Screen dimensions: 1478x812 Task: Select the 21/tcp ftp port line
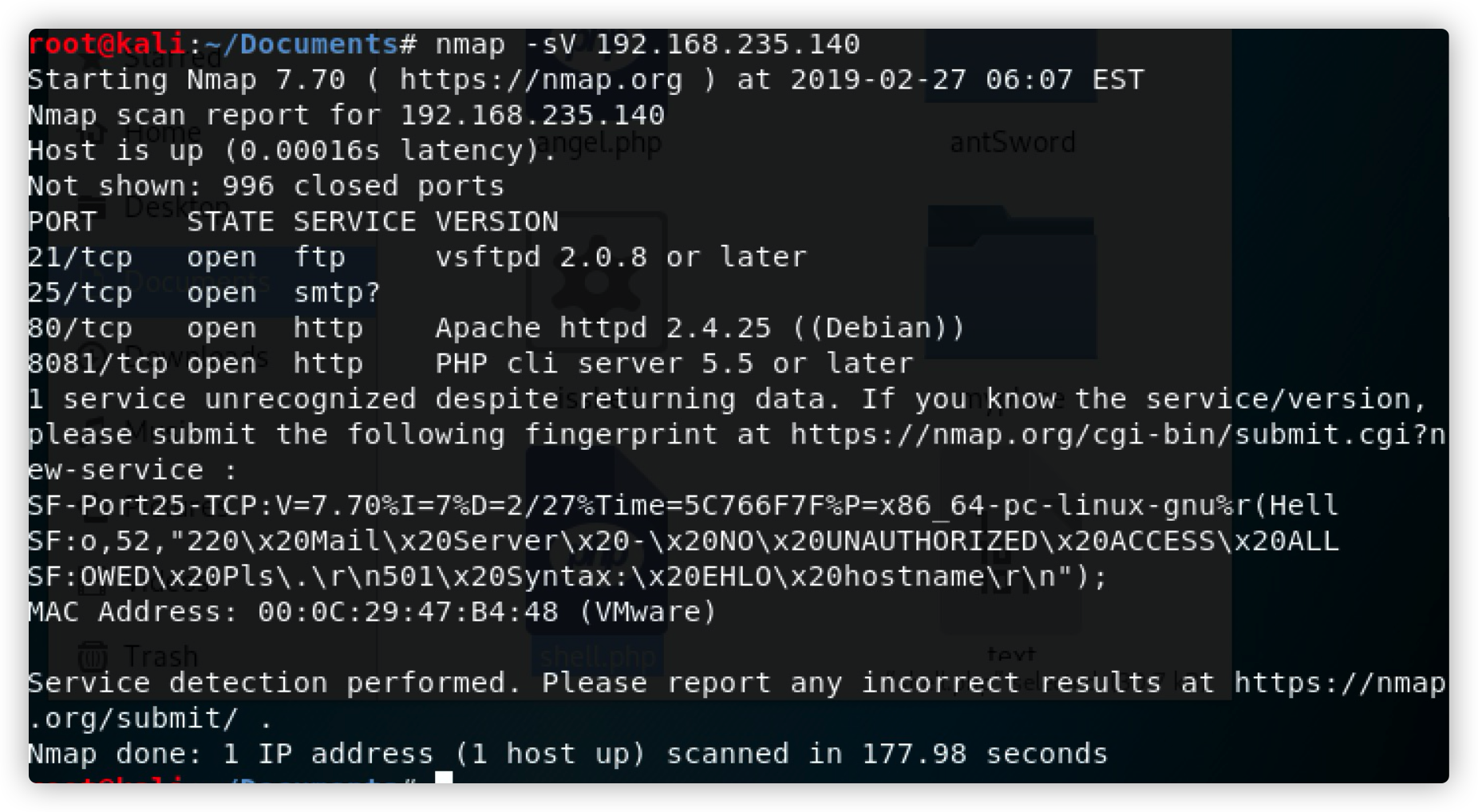point(417,257)
